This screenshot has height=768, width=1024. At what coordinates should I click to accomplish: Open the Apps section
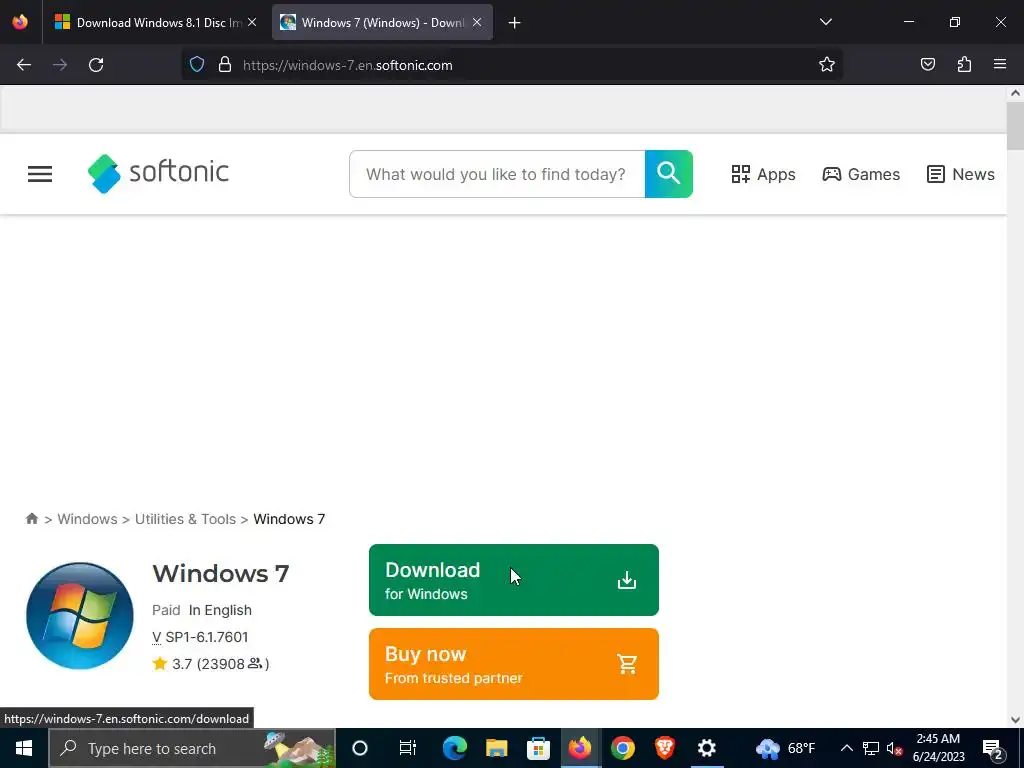pyautogui.click(x=763, y=174)
